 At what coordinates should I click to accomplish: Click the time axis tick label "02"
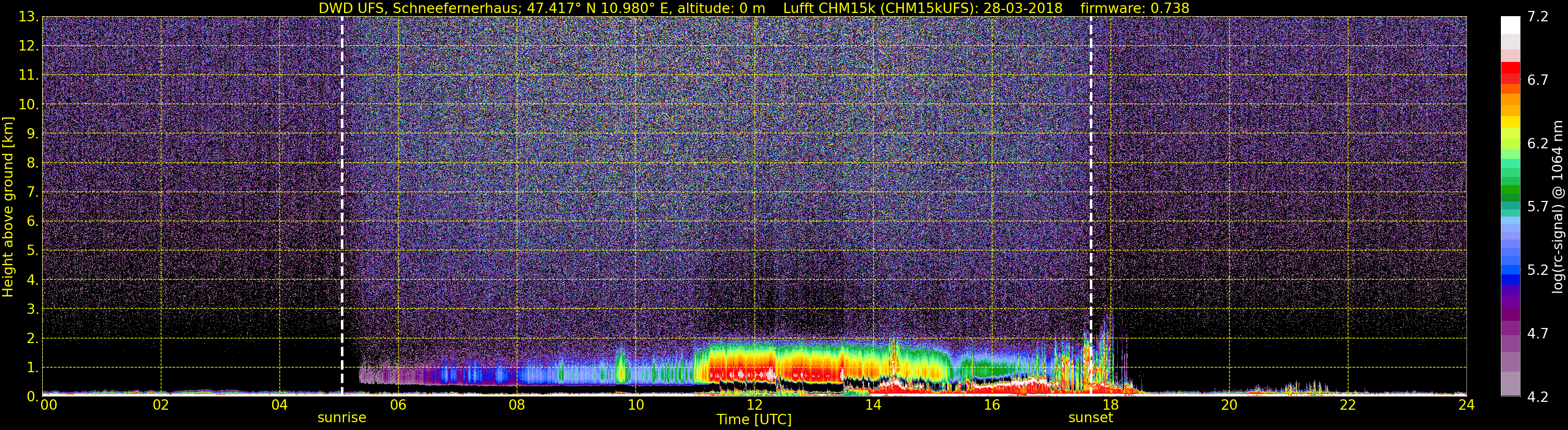pyautogui.click(x=161, y=405)
